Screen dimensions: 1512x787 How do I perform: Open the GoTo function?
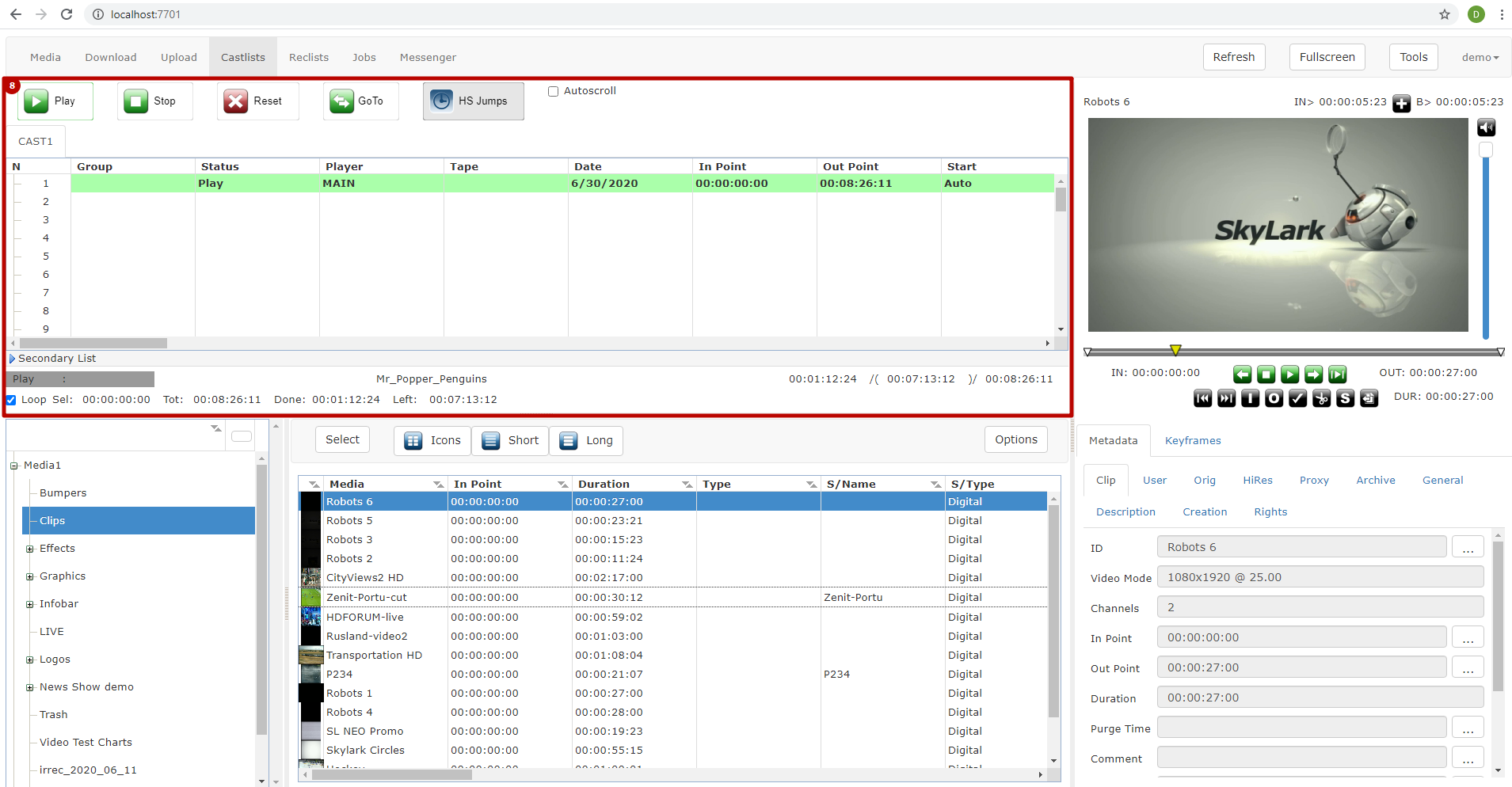pos(361,101)
